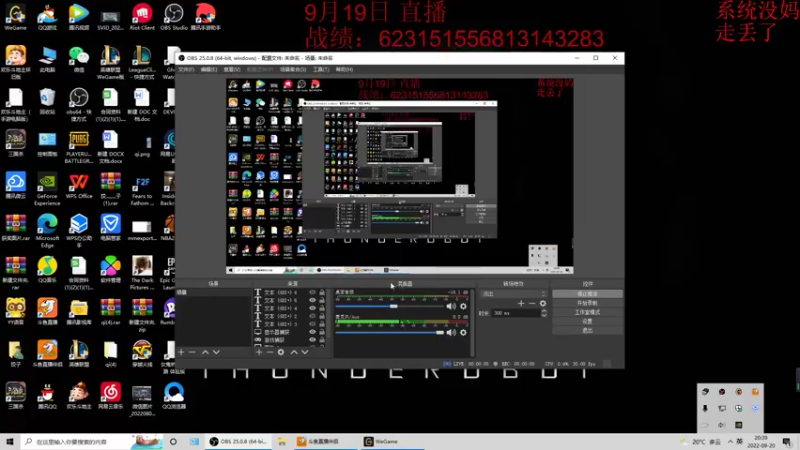Move scene up in scenes list
Viewport: 800px width, 450px height.
(x=205, y=352)
